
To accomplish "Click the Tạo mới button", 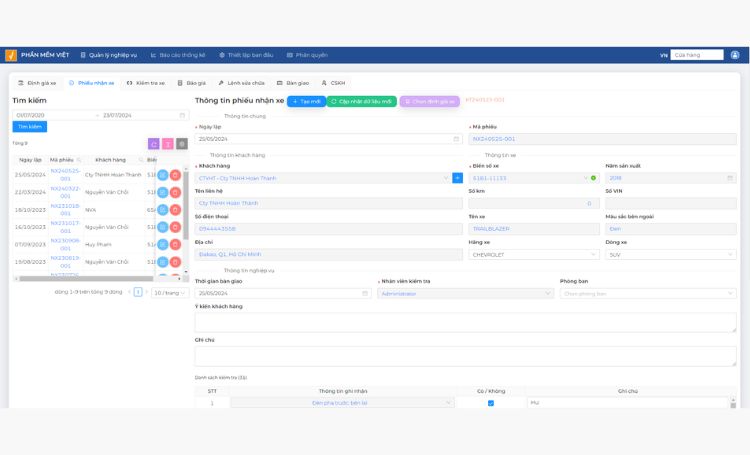I will pyautogui.click(x=306, y=101).
